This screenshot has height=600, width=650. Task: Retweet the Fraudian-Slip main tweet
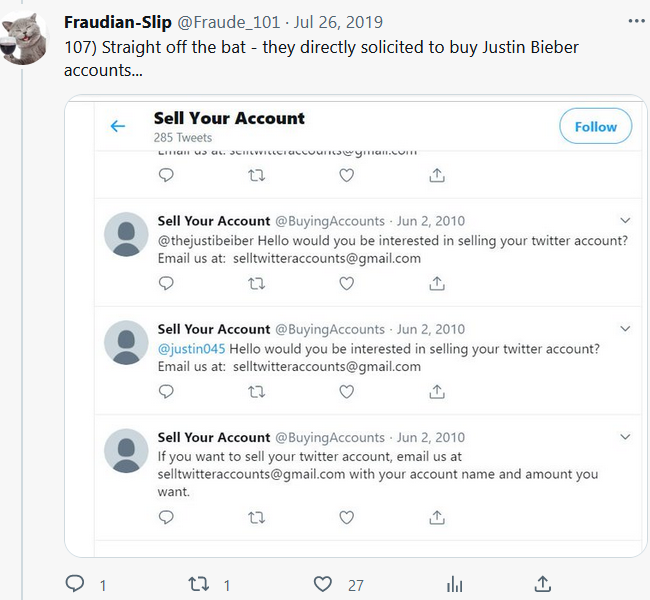pyautogui.click(x=200, y=583)
